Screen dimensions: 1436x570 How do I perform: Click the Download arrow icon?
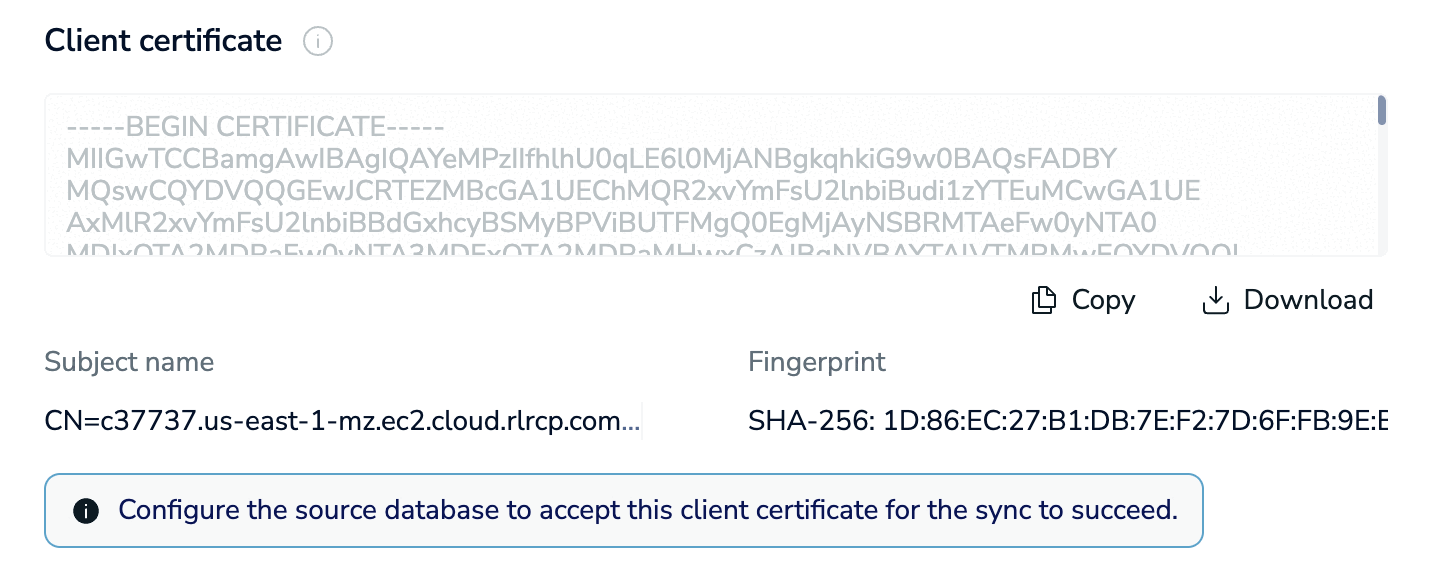coord(1214,300)
